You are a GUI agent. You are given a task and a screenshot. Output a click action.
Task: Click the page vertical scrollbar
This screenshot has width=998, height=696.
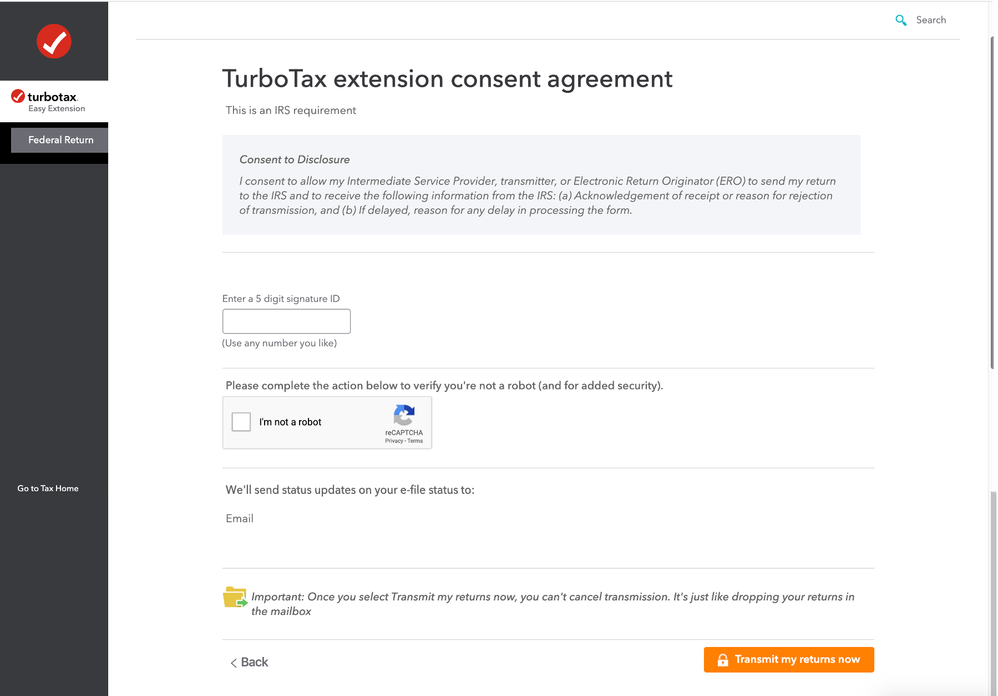993,204
